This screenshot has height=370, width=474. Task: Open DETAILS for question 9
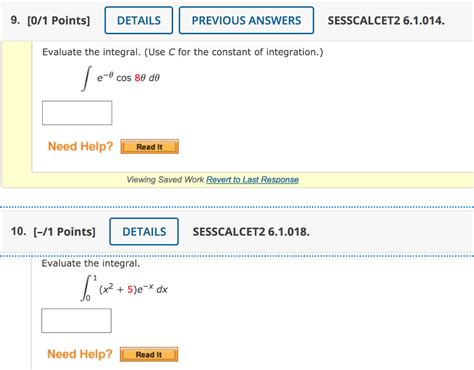(x=139, y=20)
